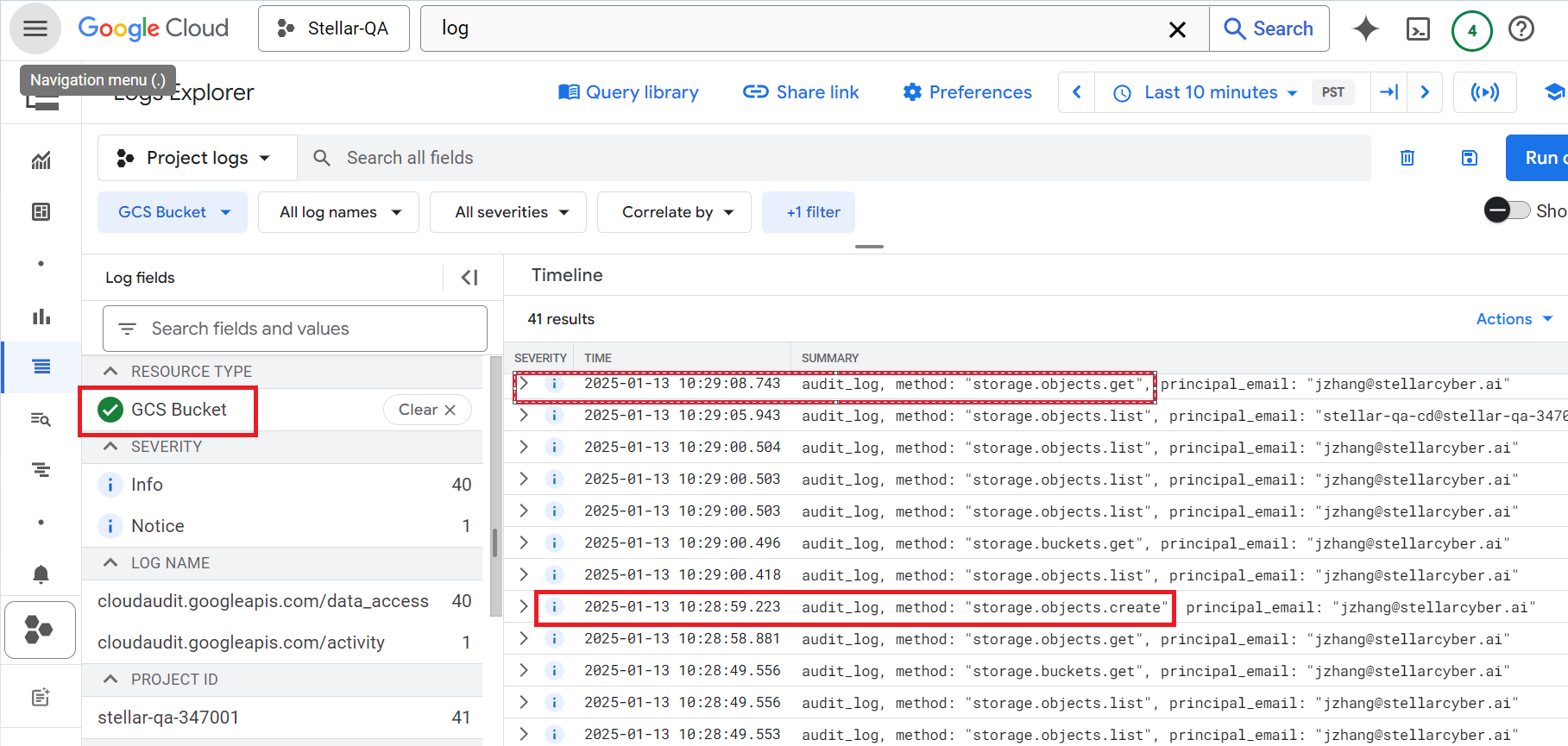Open the Query library

point(628,92)
